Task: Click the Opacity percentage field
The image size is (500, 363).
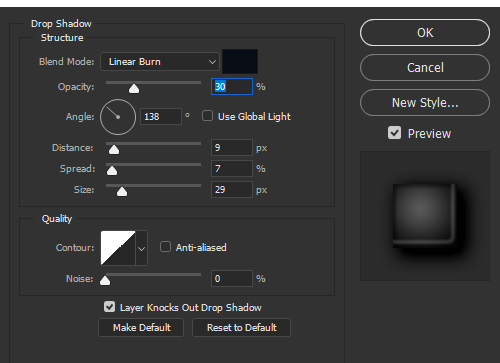Action: 232,87
